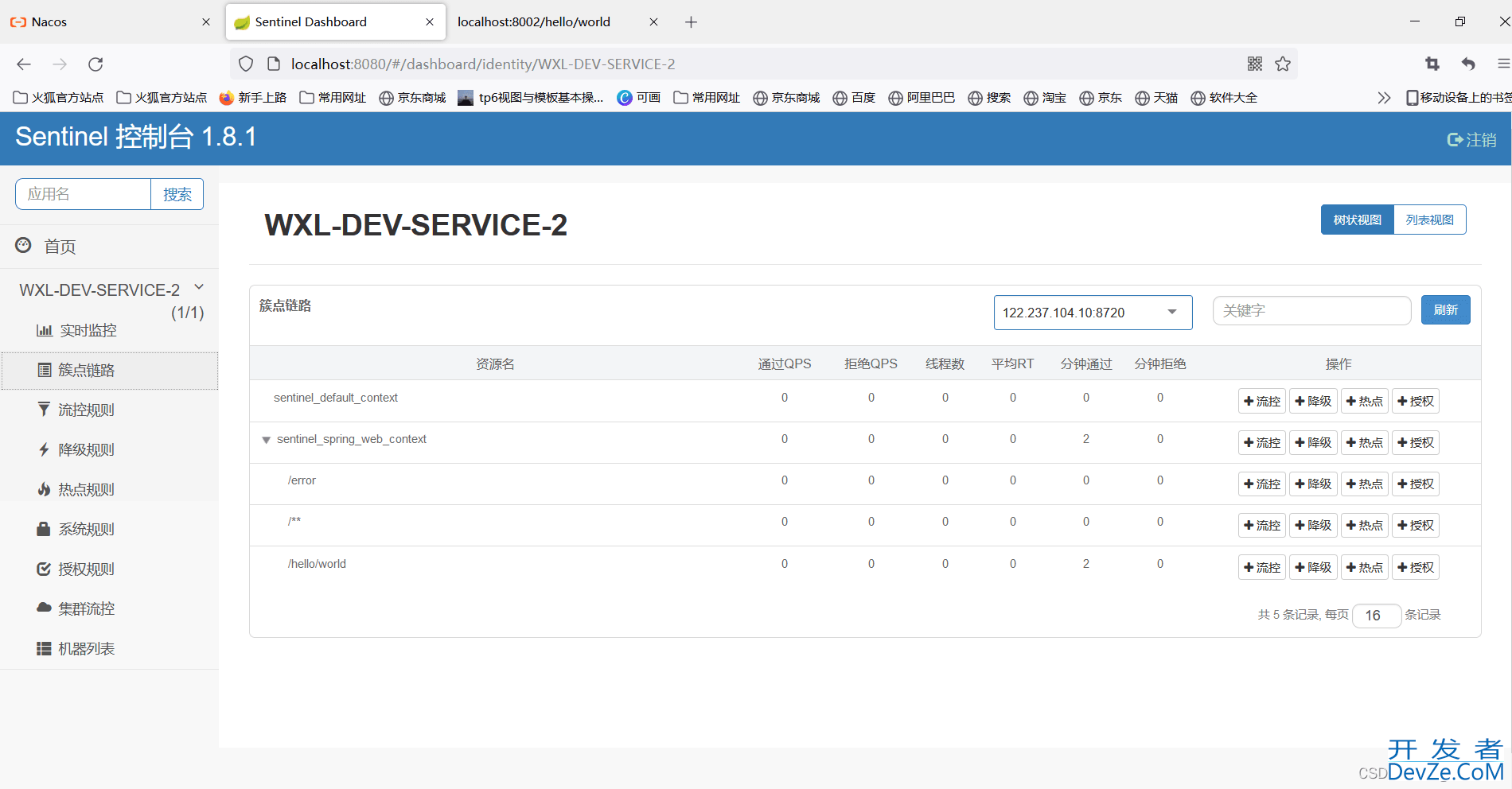1512x789 pixels.
Task: Collapse the WXL-DEV-SERVICE-2 app menu chevron
Action: (199, 288)
